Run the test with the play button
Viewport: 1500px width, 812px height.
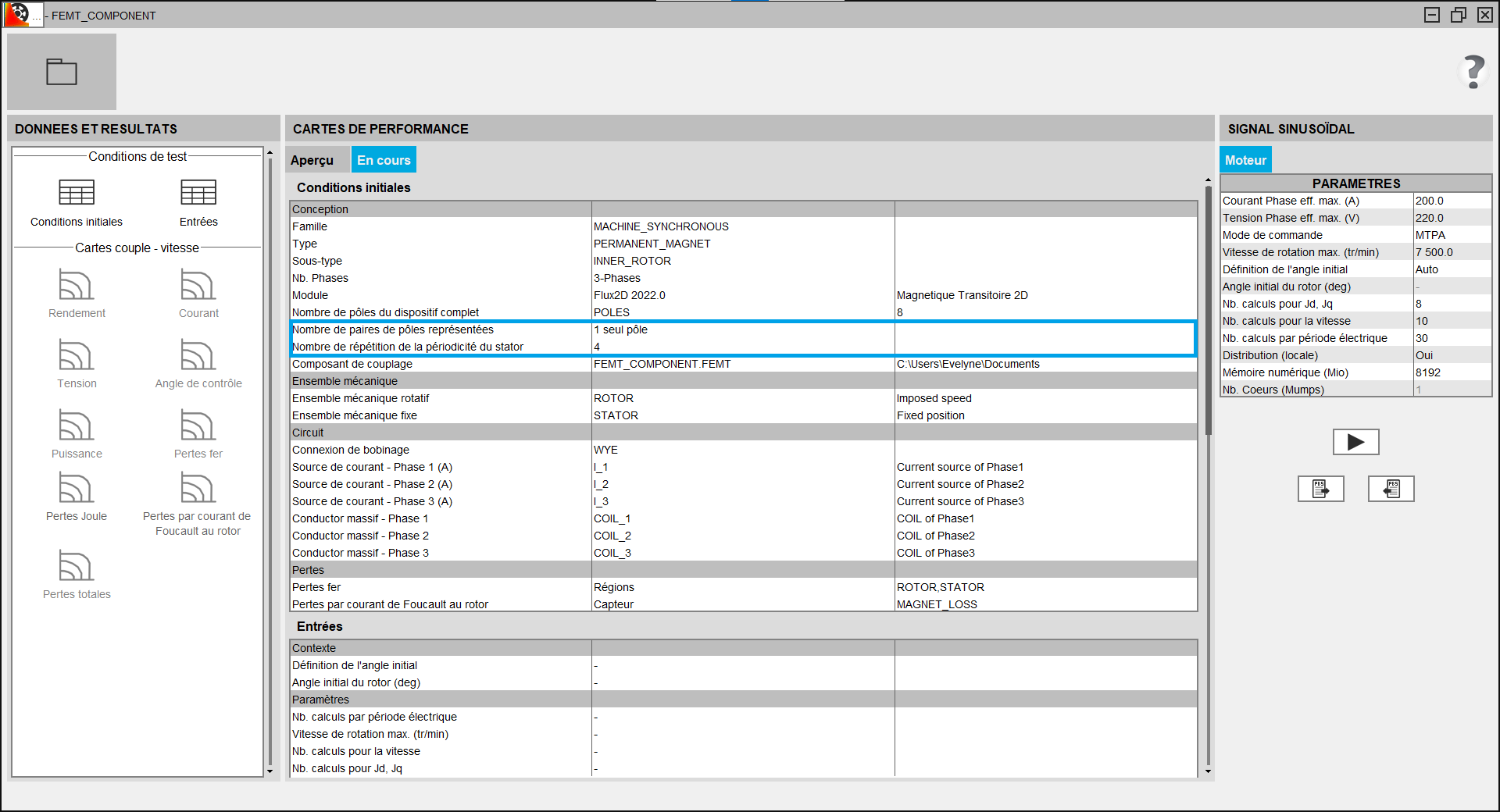(x=1355, y=442)
